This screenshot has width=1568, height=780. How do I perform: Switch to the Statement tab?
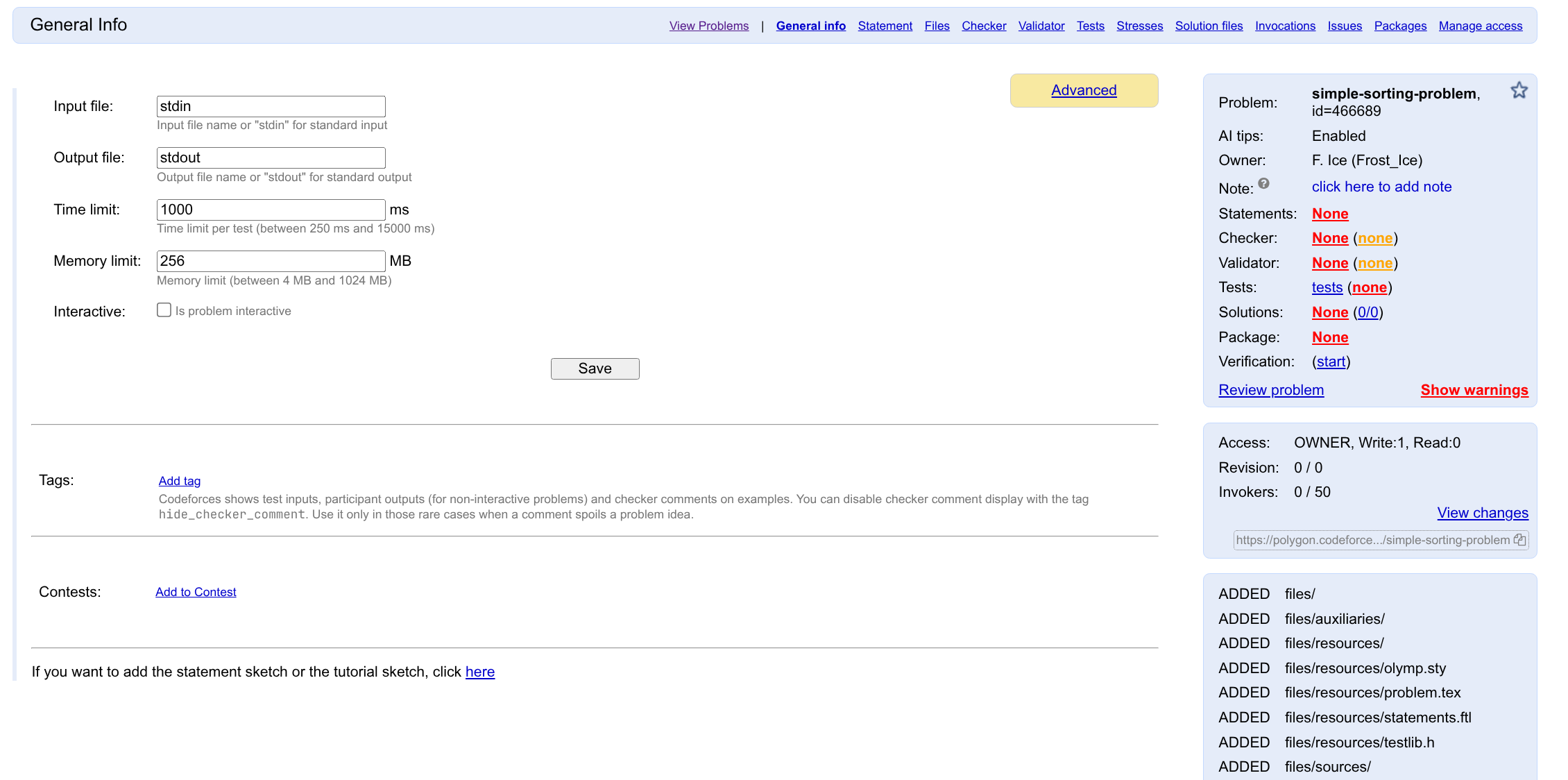click(885, 26)
